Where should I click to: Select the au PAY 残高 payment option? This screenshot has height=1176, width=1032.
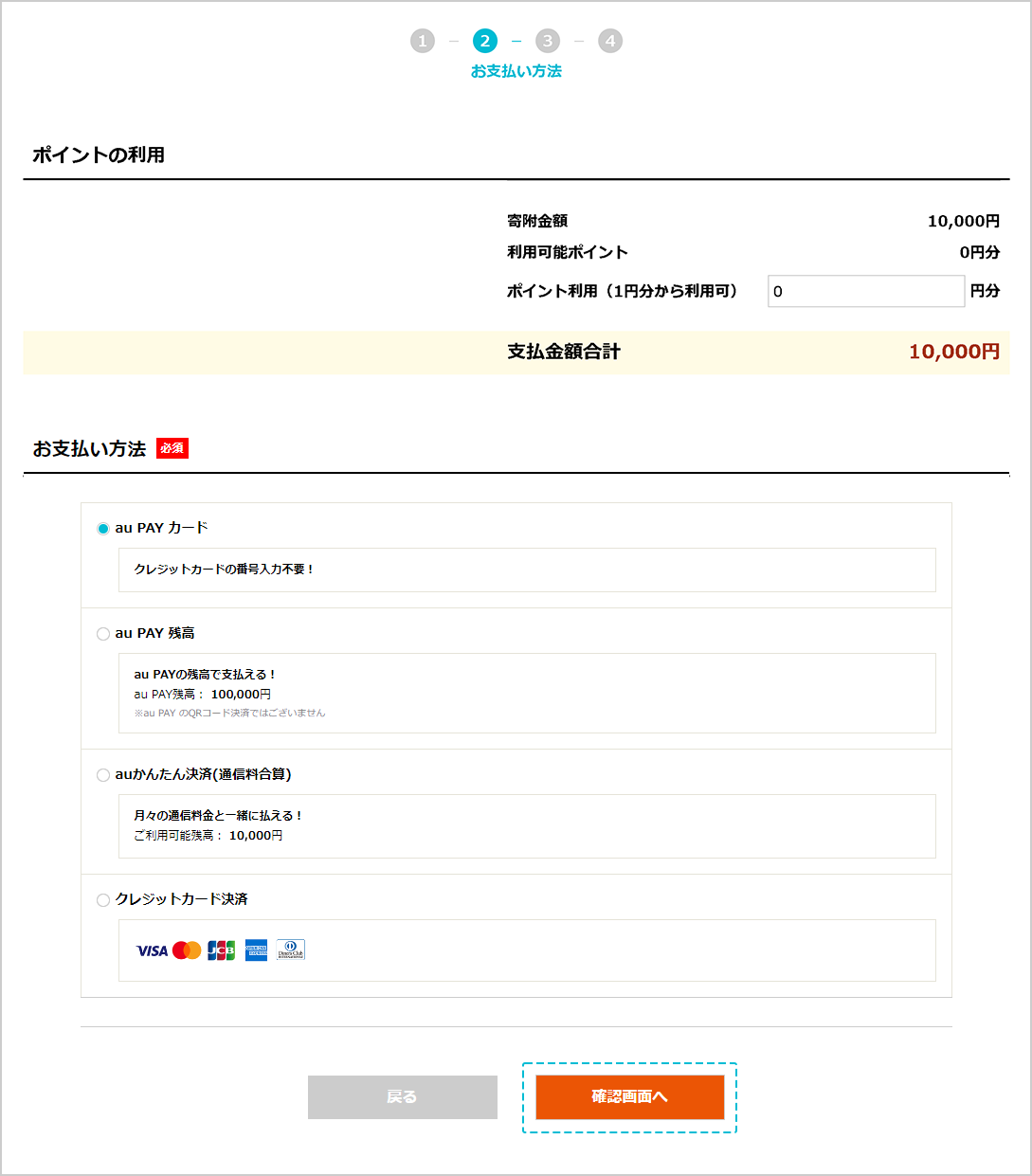tap(103, 634)
